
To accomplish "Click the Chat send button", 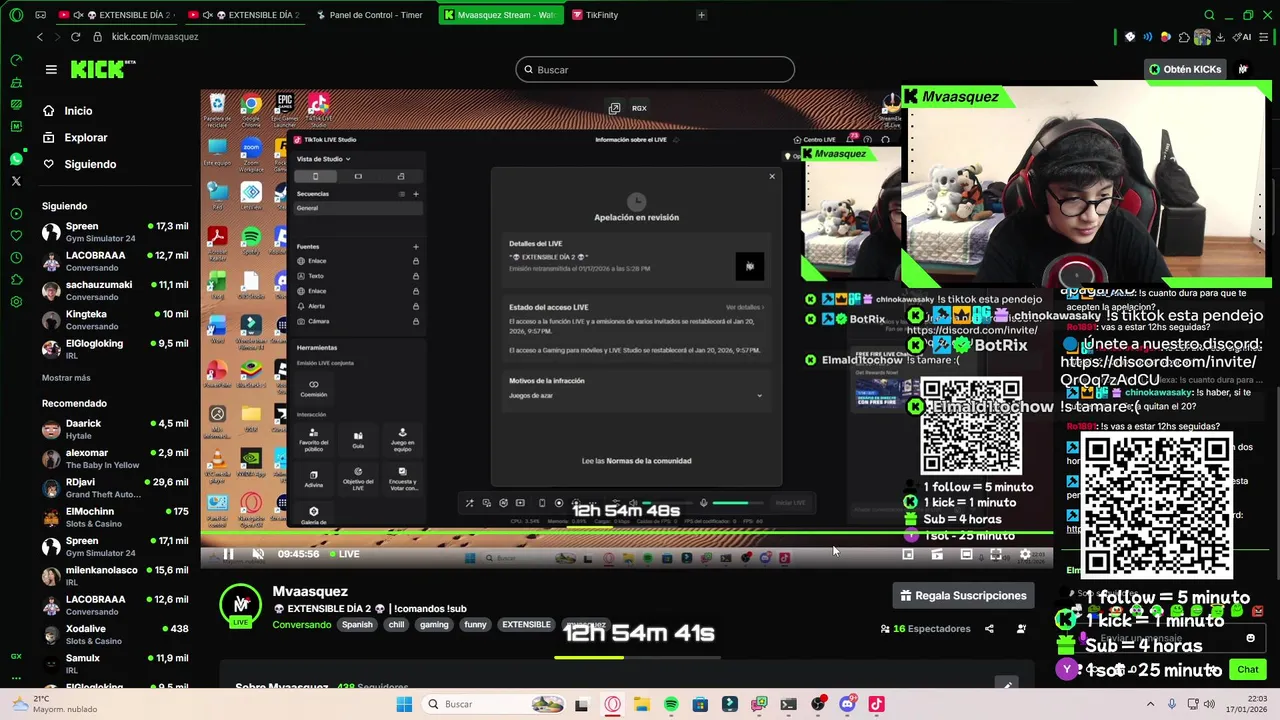I will tap(1248, 669).
